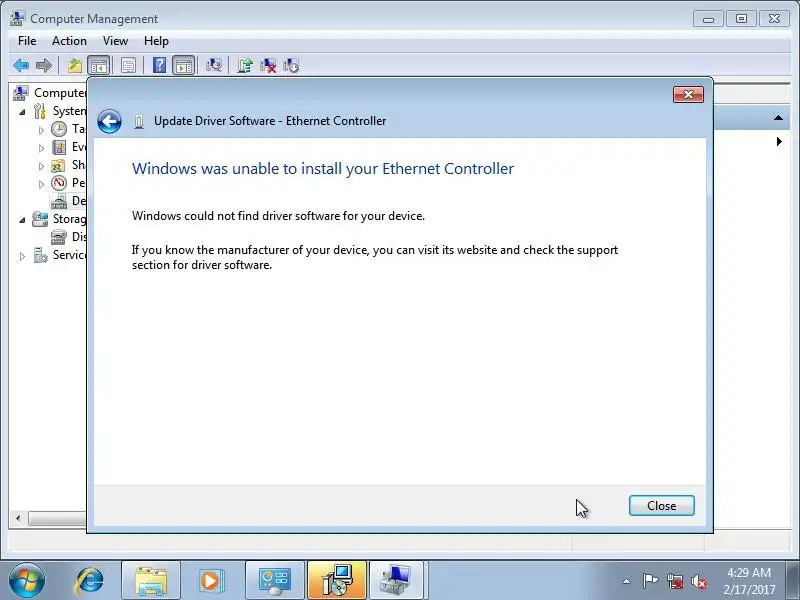Image resolution: width=800 pixels, height=600 pixels.
Task: Expand the Task Scheduler tree node
Action: [x=41, y=130]
